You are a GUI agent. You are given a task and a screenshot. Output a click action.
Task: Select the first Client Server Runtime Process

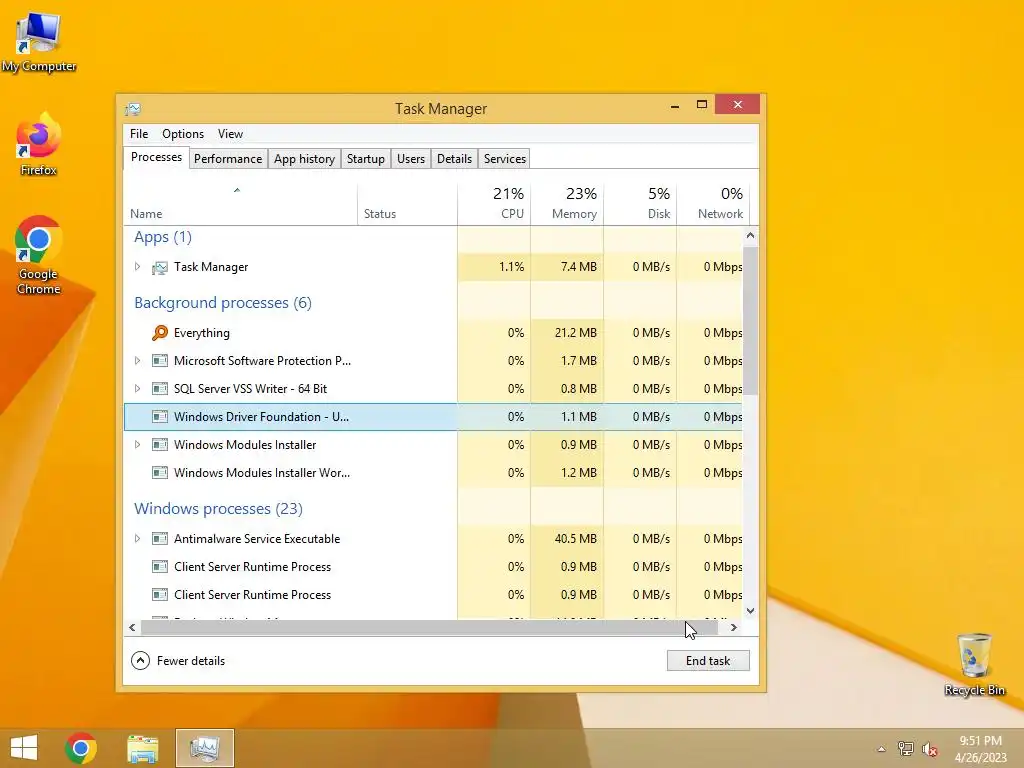coord(252,567)
